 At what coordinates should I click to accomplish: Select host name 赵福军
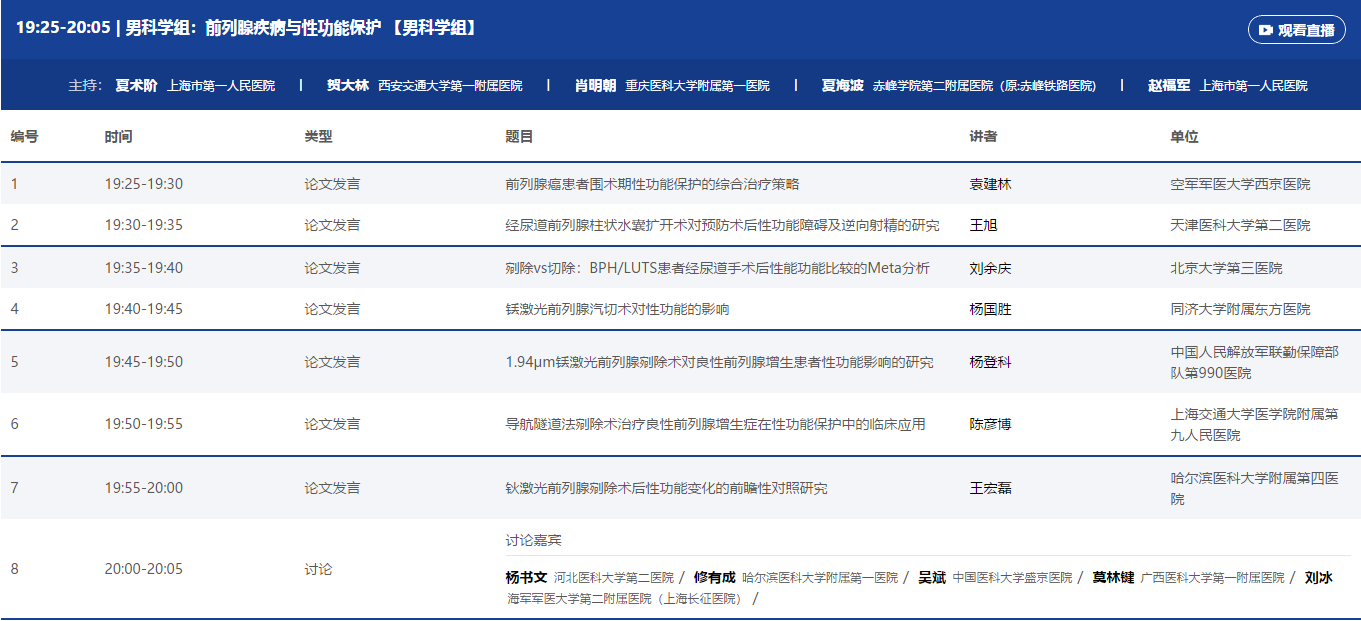1169,86
